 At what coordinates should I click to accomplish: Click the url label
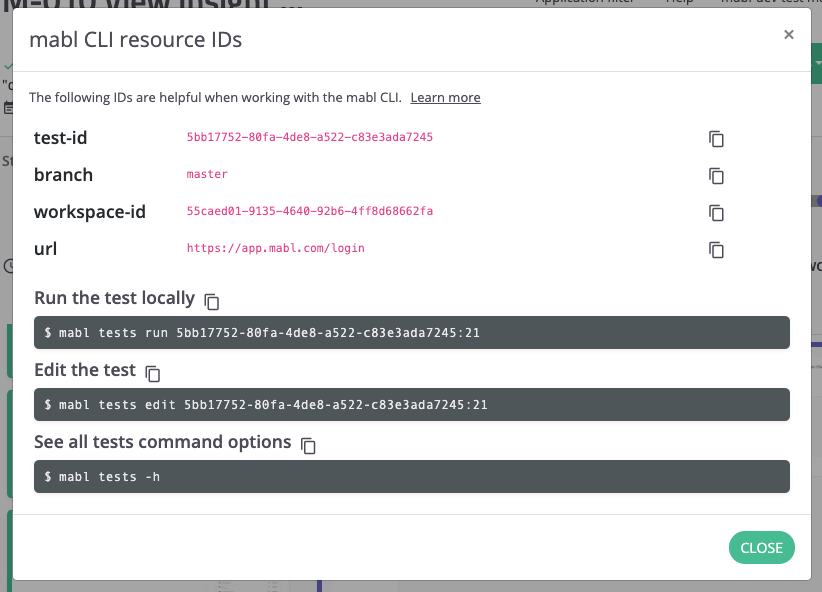click(46, 249)
